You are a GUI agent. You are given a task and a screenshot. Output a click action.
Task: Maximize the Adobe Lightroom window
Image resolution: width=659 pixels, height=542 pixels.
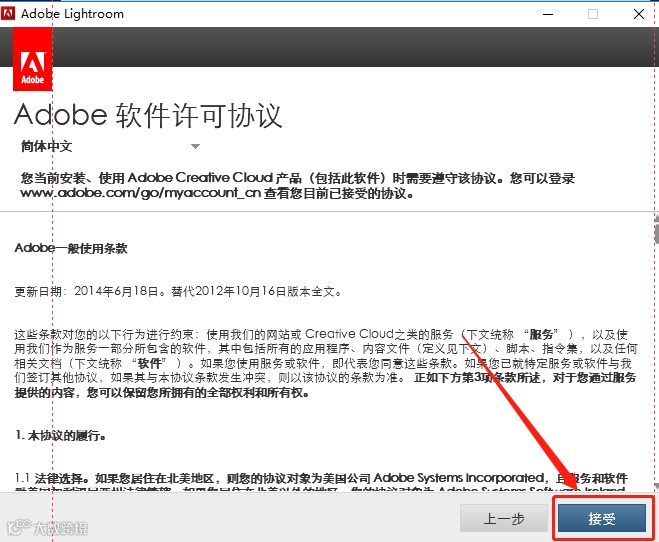tap(593, 14)
